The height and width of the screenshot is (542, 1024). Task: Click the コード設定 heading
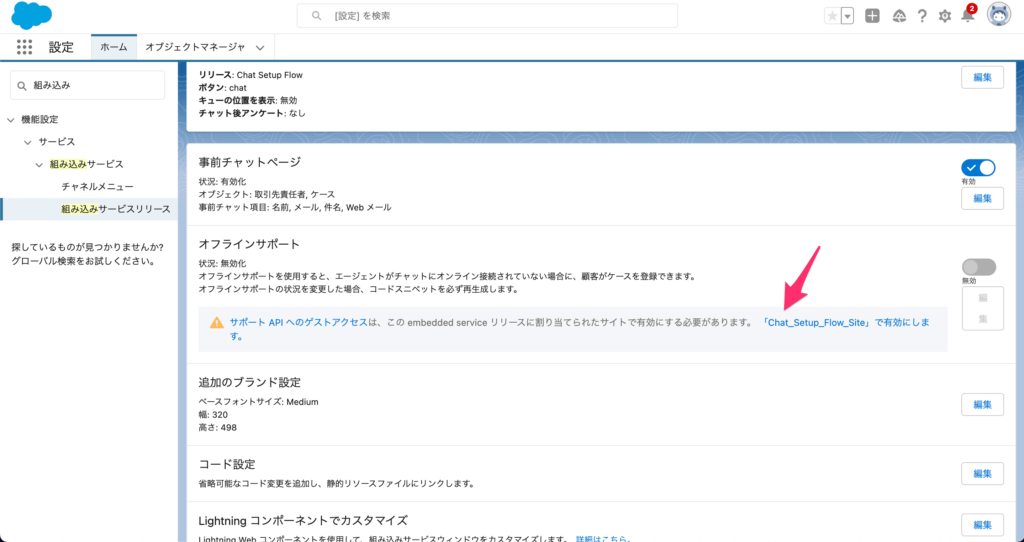click(x=227, y=464)
